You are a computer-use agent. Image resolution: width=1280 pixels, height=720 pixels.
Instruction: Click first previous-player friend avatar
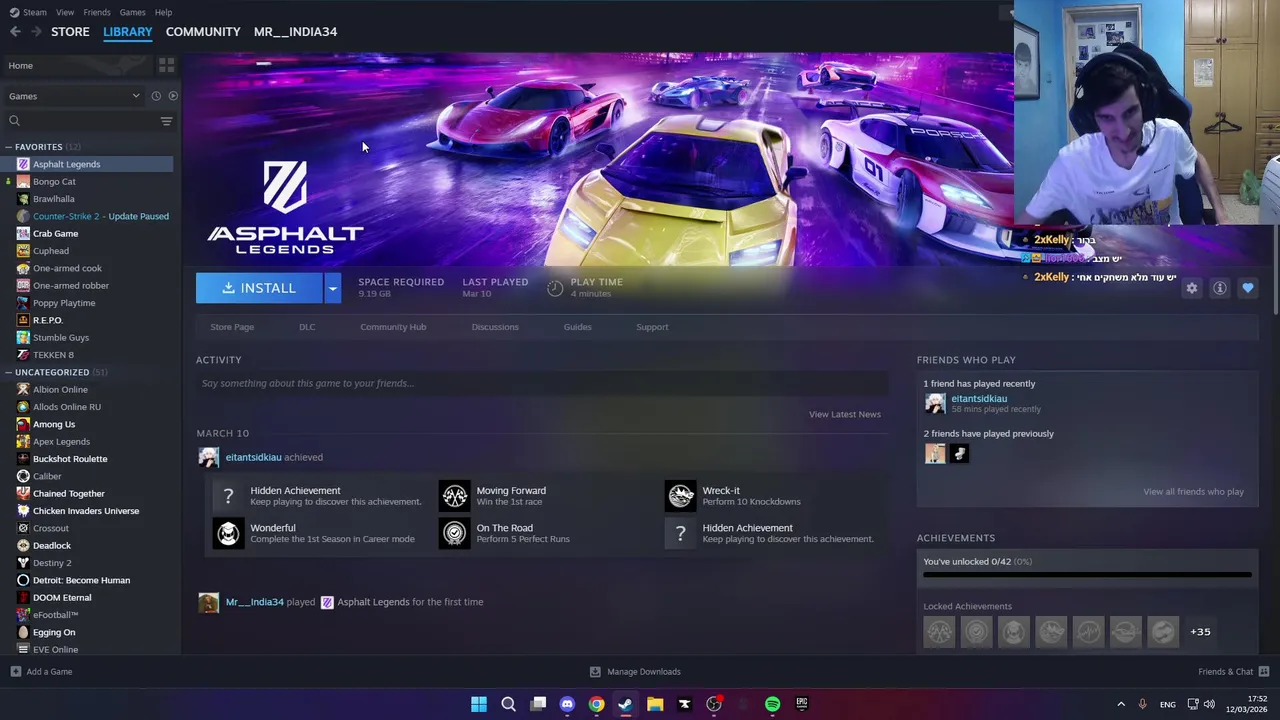[x=935, y=454]
